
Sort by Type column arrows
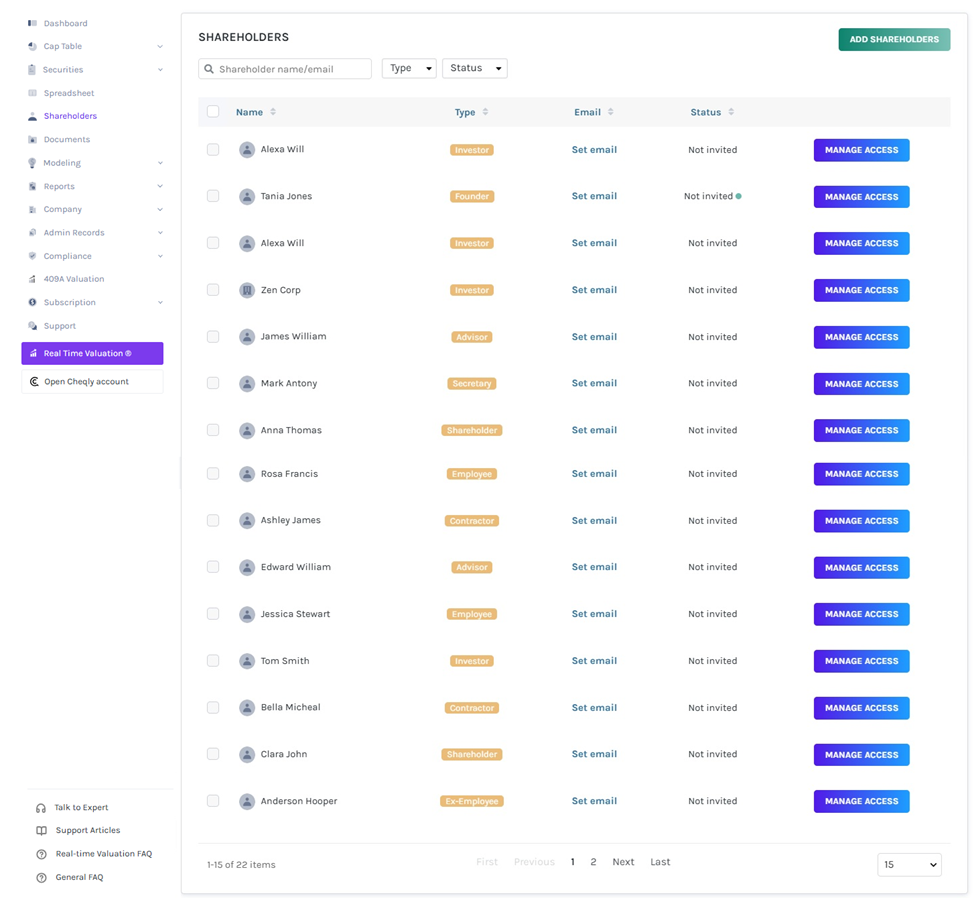[x=485, y=112]
